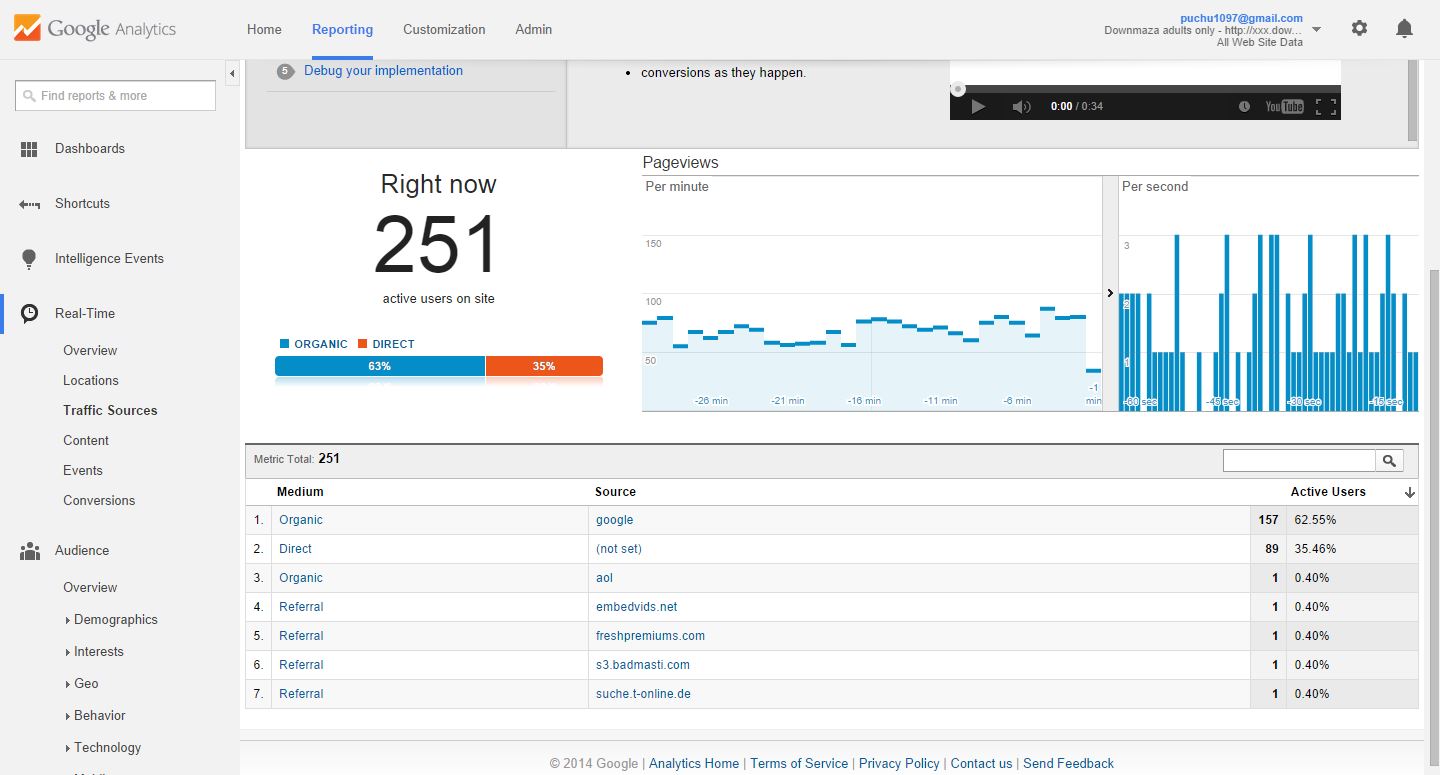Mute the video volume icon
Image resolution: width=1440 pixels, height=775 pixels.
pyautogui.click(x=1021, y=106)
